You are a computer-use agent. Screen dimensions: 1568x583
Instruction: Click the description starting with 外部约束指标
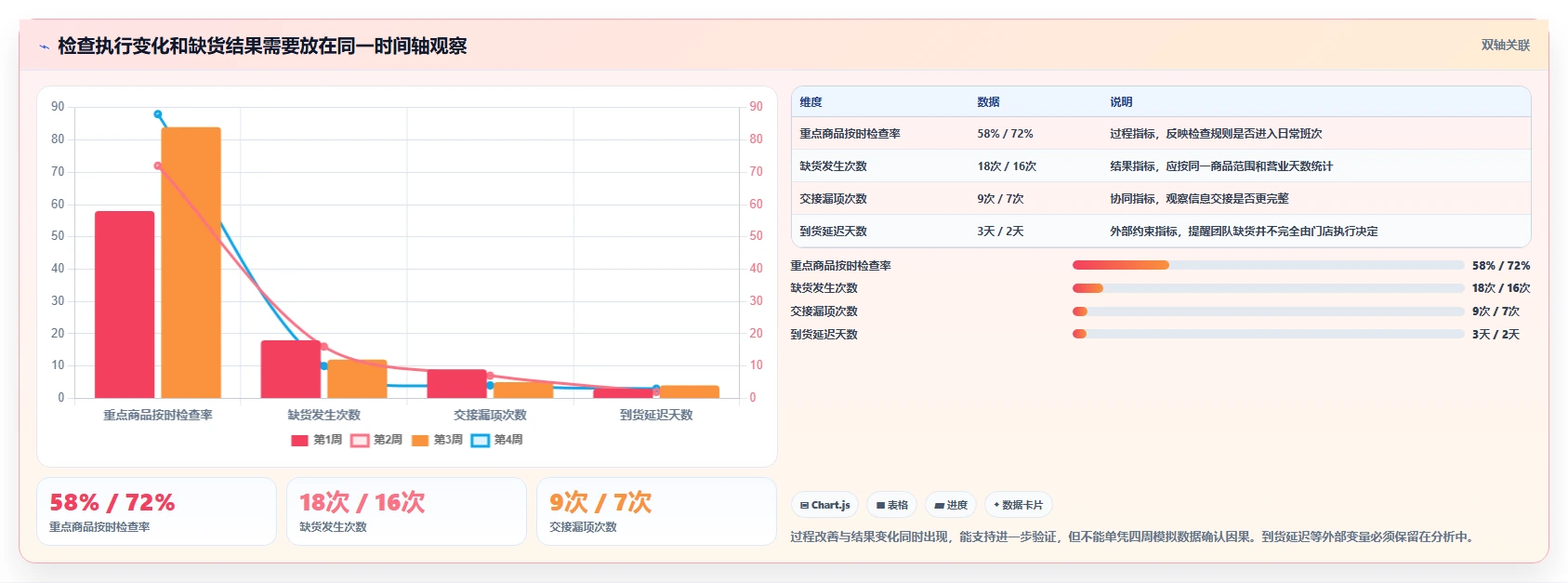coord(1244,232)
